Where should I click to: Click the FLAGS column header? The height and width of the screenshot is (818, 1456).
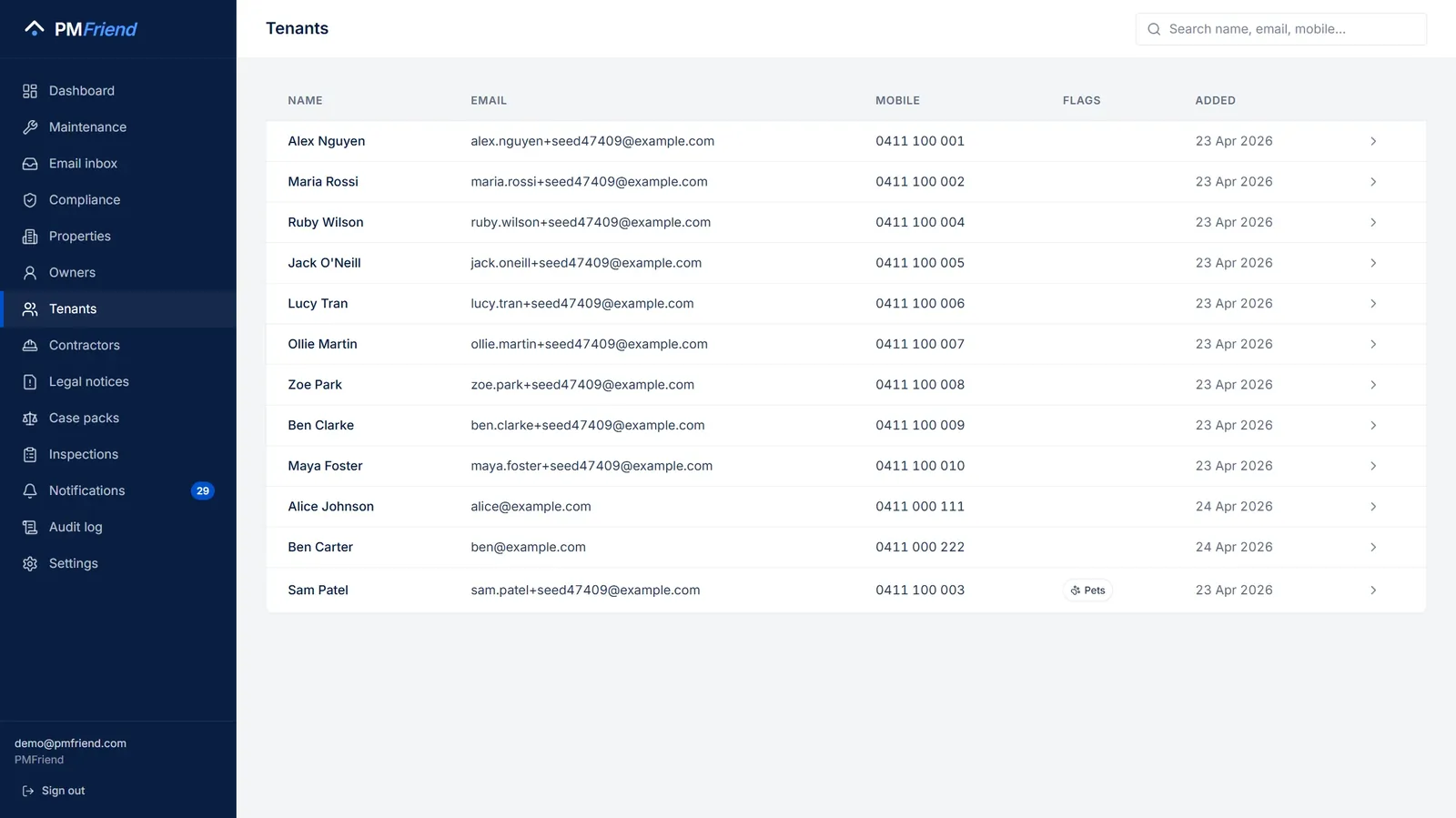point(1081,100)
